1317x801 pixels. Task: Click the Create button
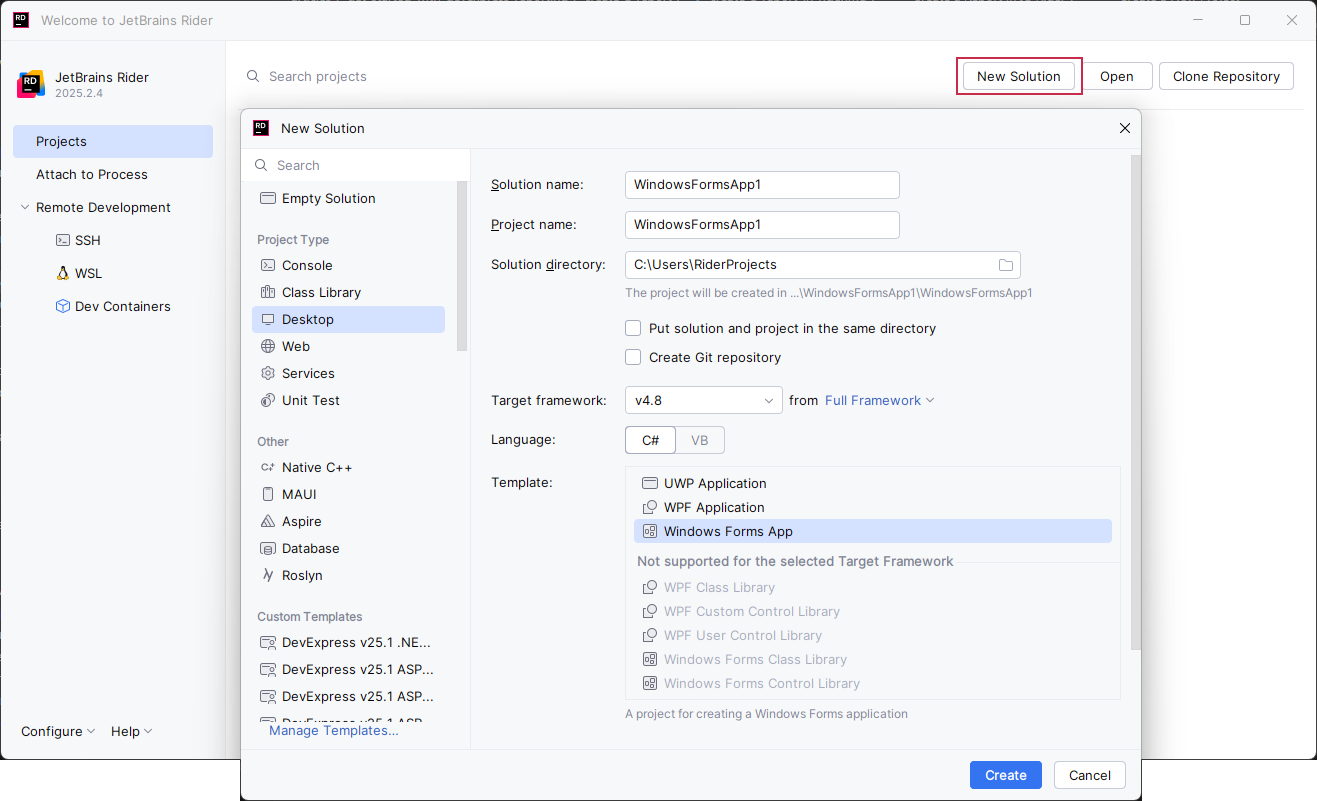1005,775
